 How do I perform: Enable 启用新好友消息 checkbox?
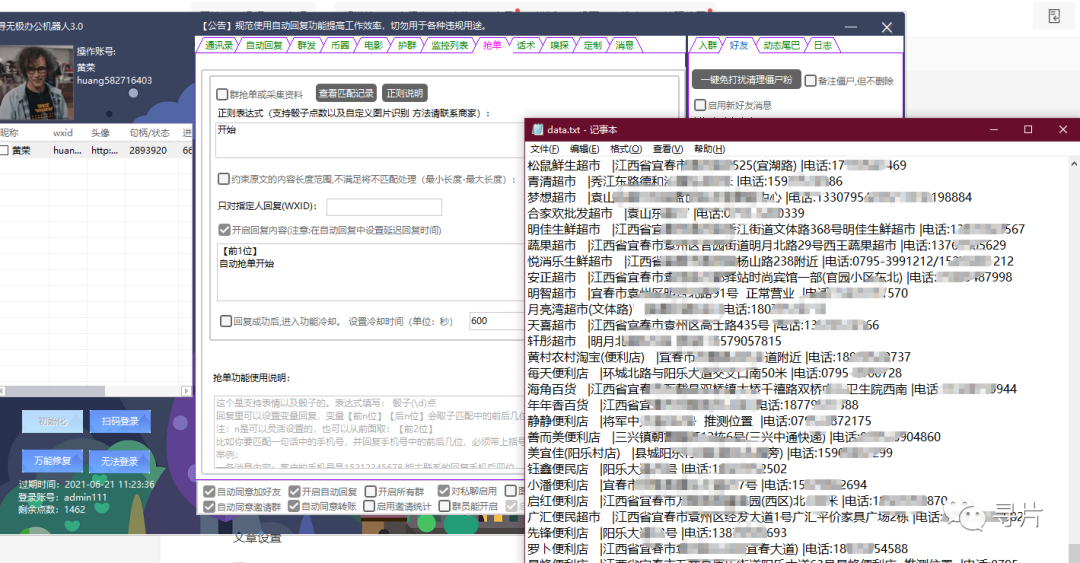(x=700, y=105)
